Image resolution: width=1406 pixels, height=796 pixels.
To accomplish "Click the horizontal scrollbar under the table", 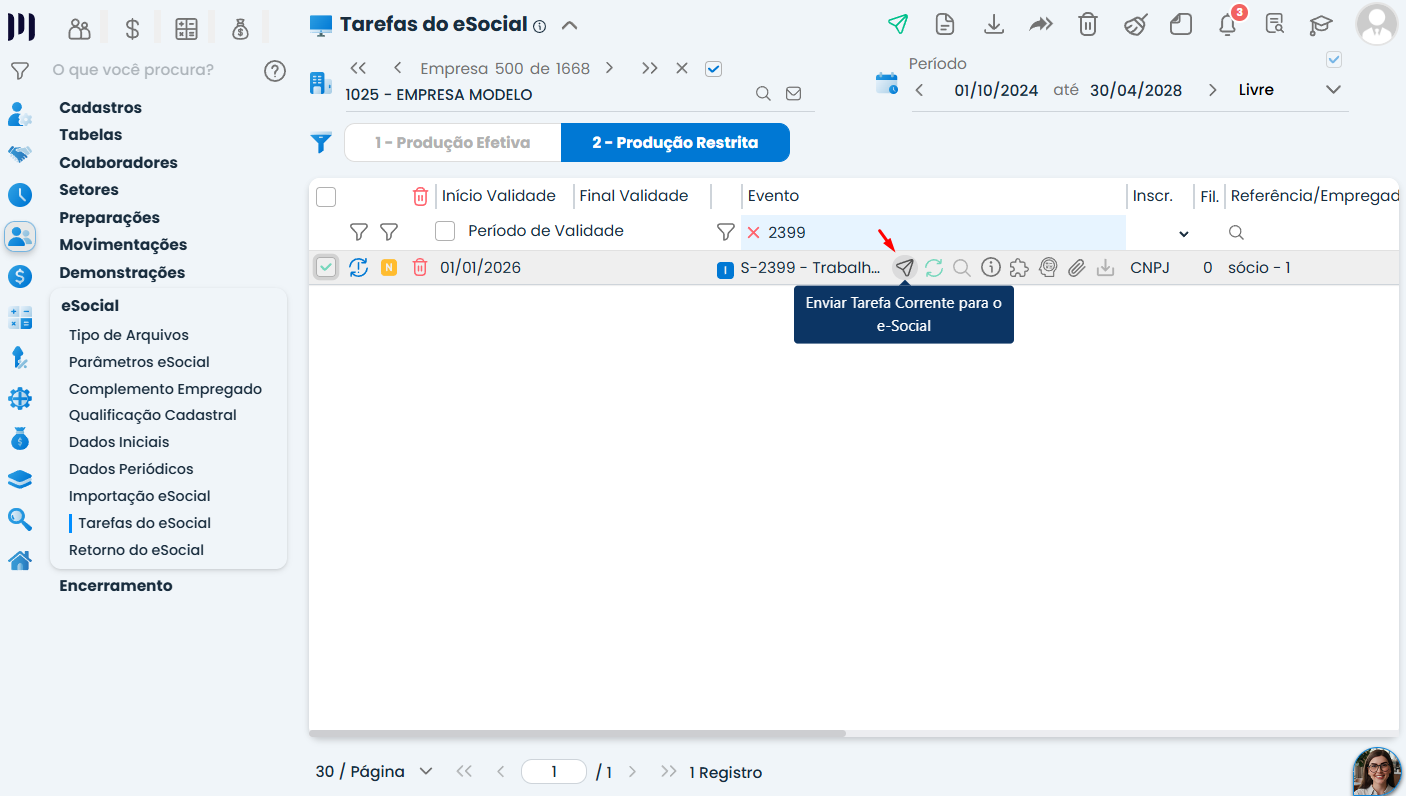I will 577,733.
